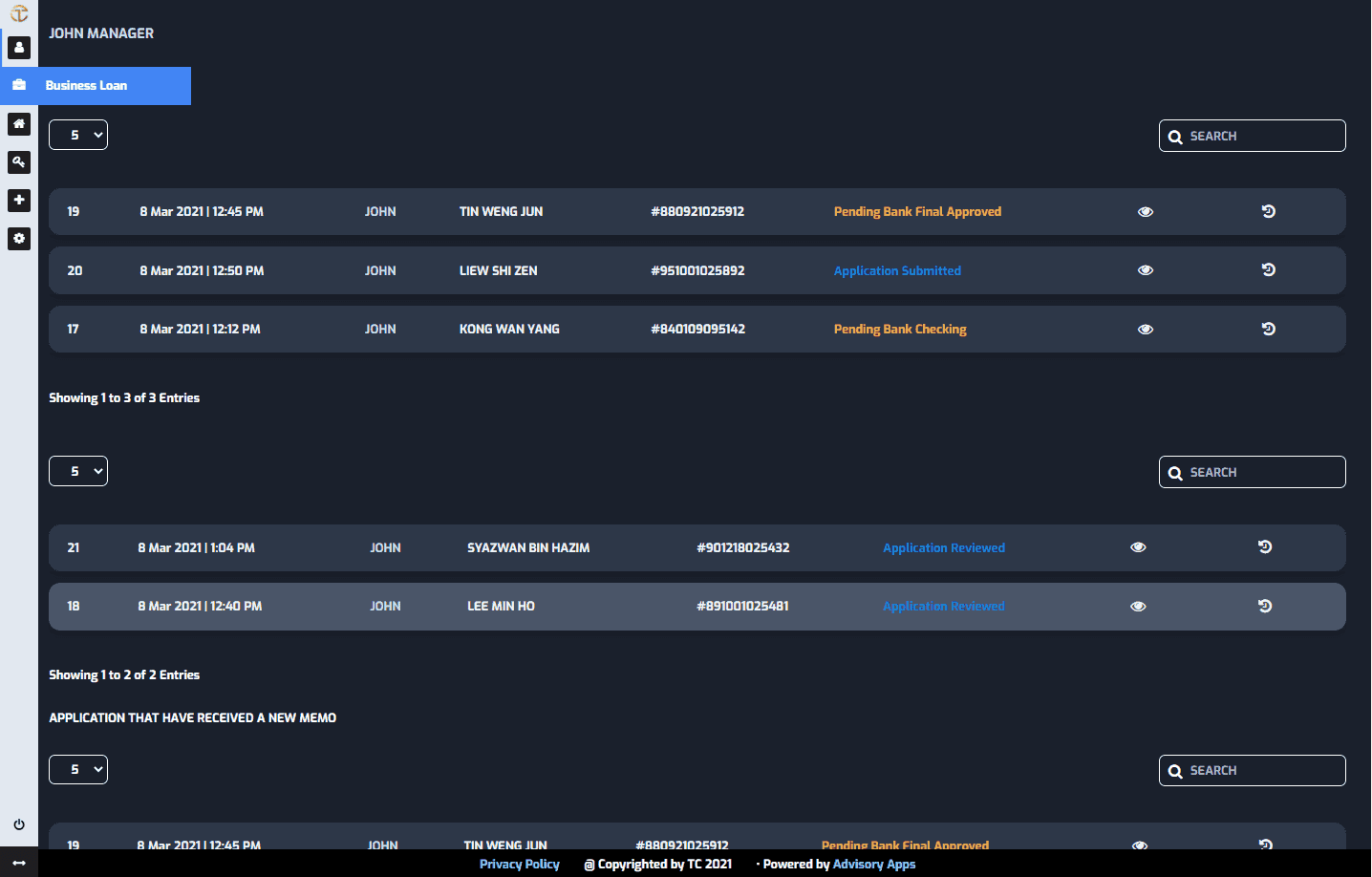Open the Privacy Policy link
Image resolution: width=1372 pixels, height=877 pixels.
coord(519,864)
